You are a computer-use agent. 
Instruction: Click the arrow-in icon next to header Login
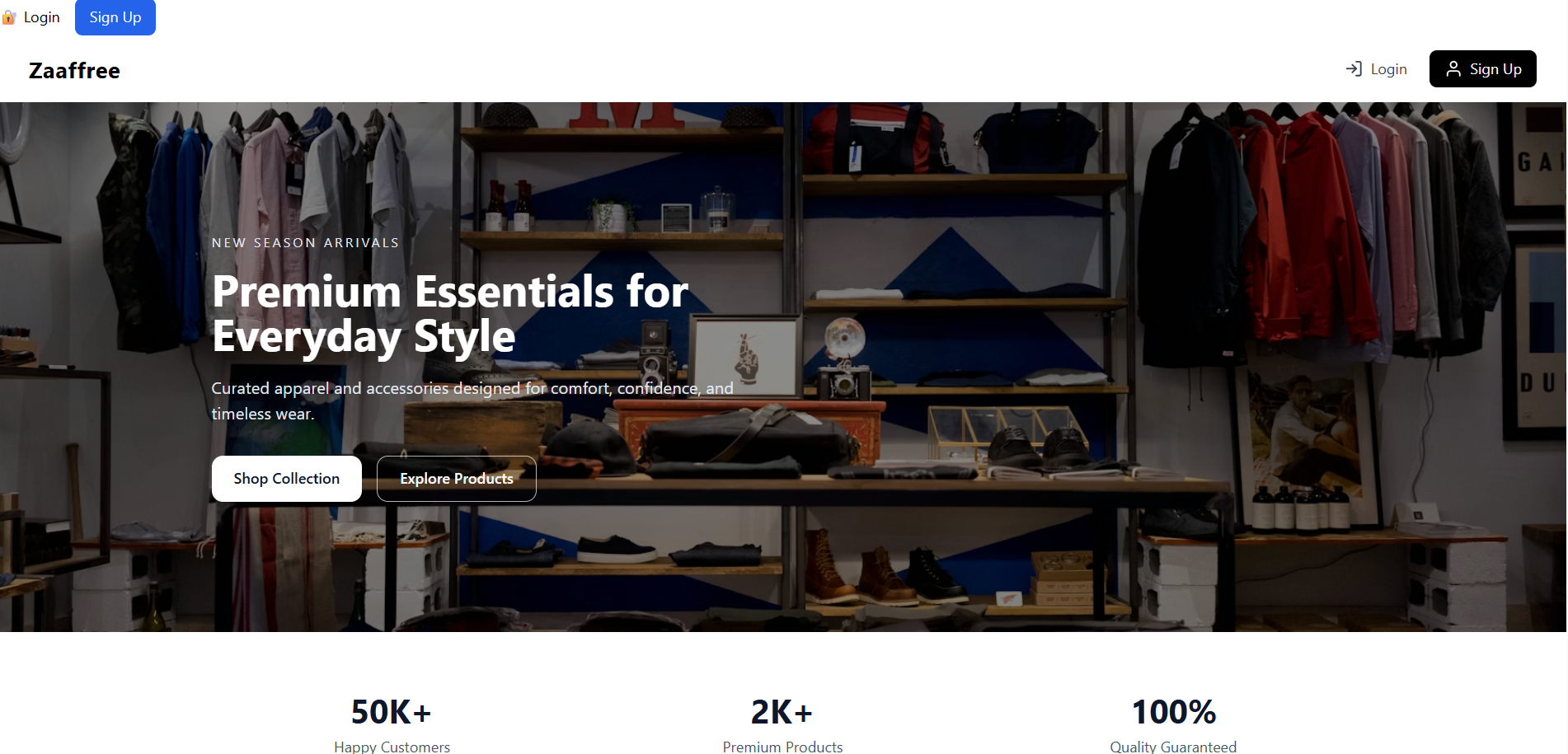pos(1354,69)
